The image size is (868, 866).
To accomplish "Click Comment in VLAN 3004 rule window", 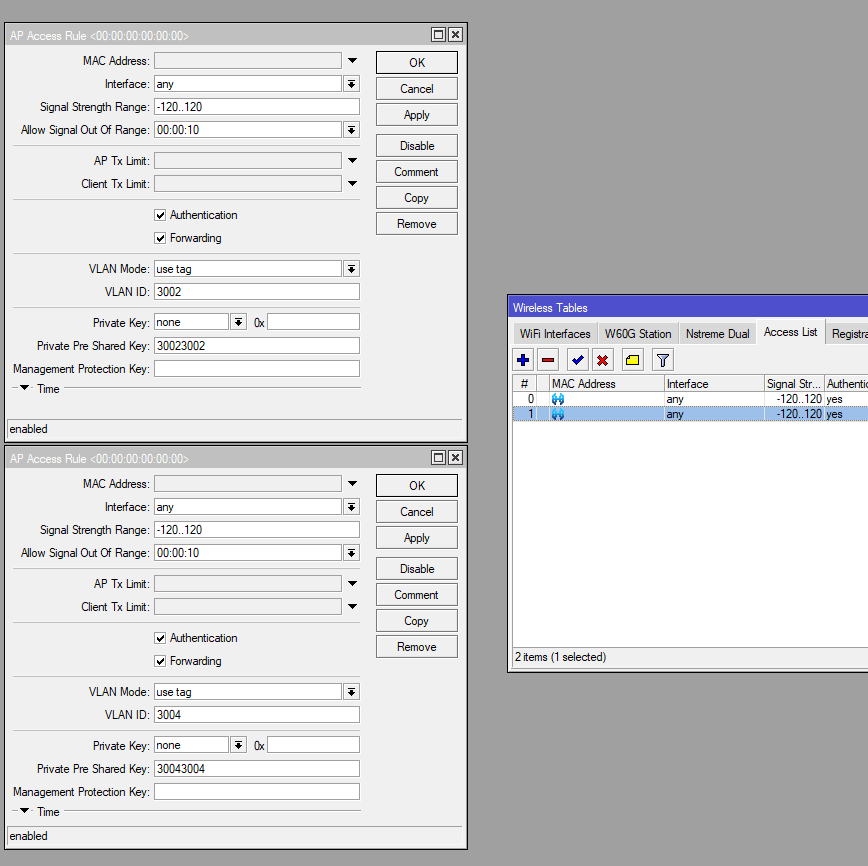I will coord(417,595).
